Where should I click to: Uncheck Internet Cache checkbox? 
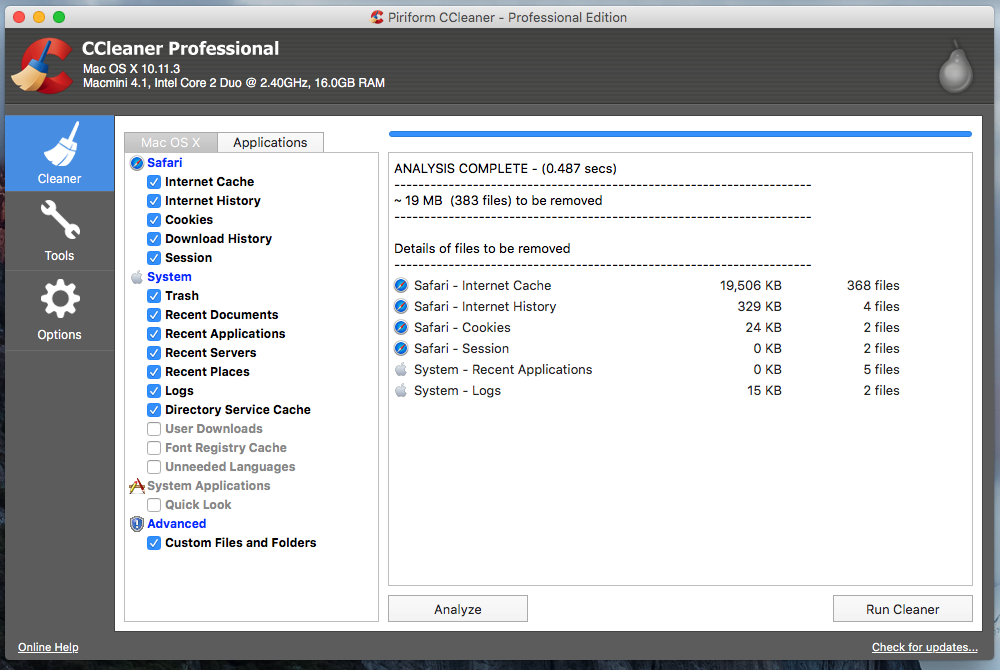[154, 182]
